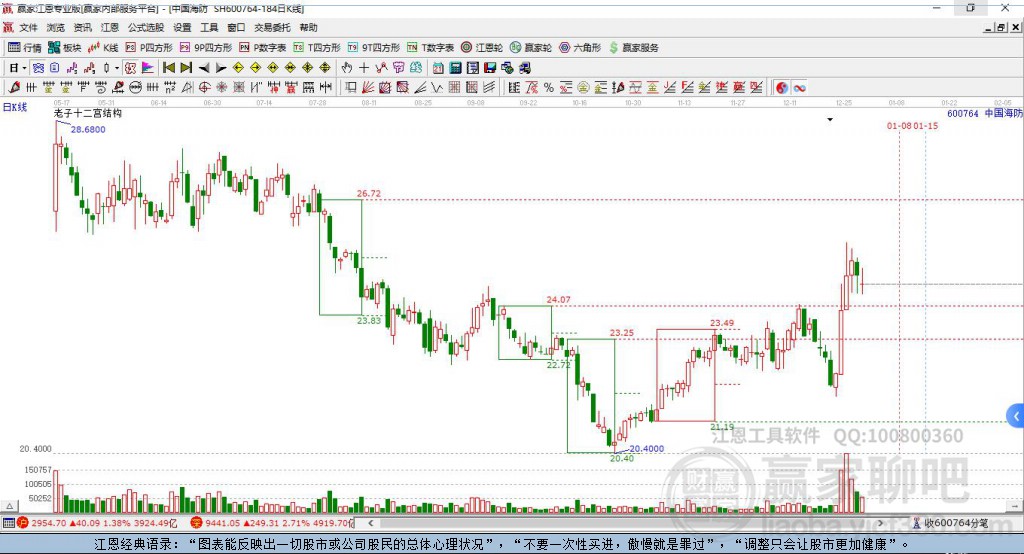Click the 老子十二宫结构 chart label

(88, 113)
